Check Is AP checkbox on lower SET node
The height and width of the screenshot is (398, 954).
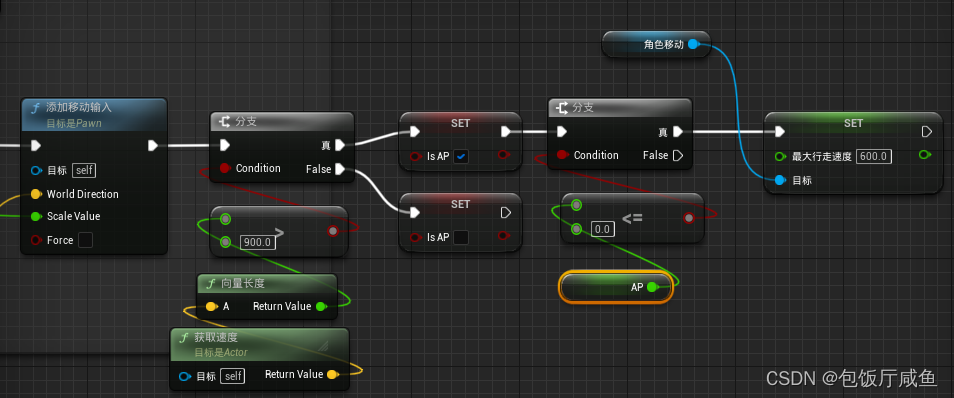(x=461, y=237)
